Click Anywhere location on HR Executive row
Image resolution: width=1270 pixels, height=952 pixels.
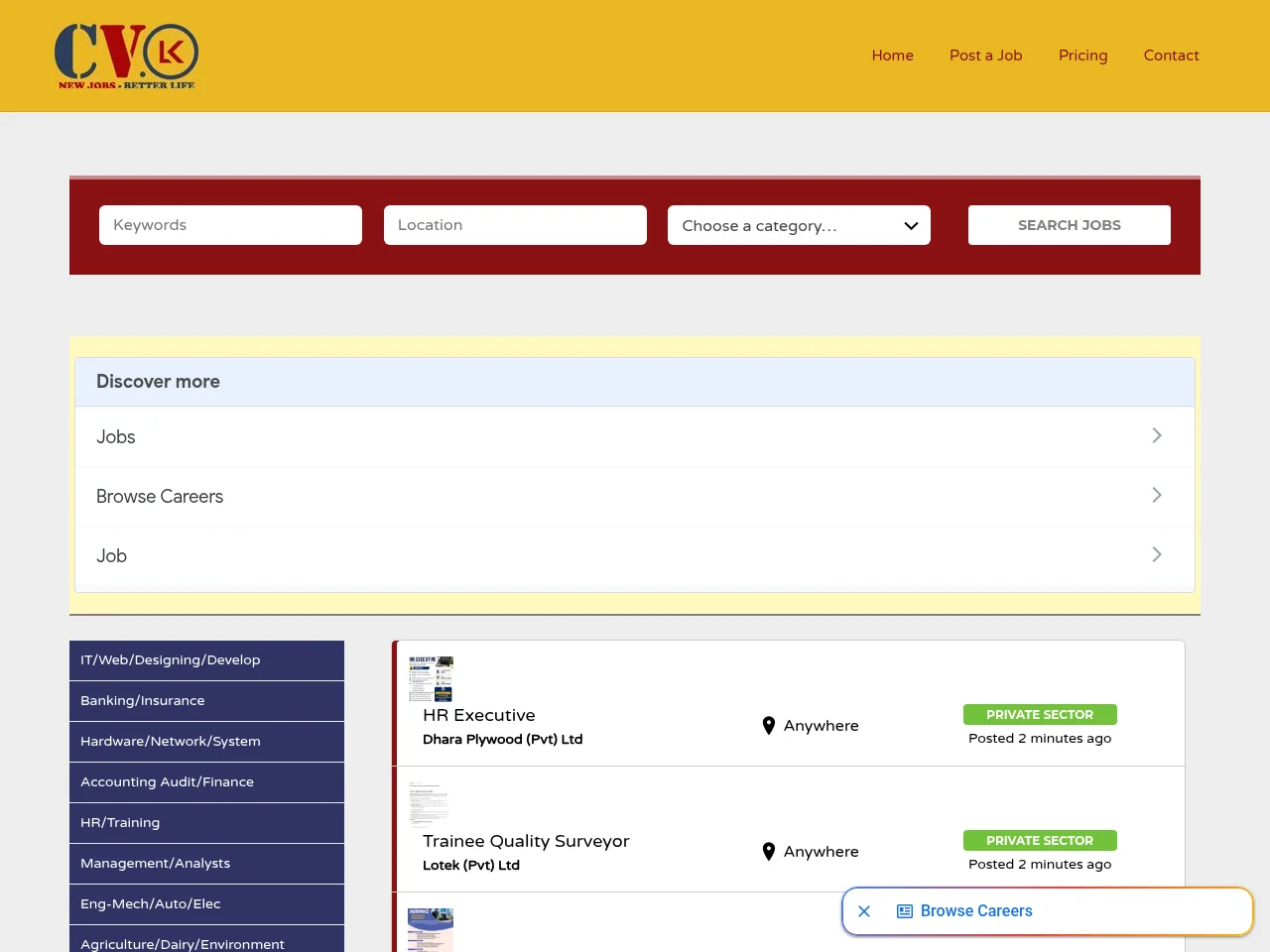822,726
